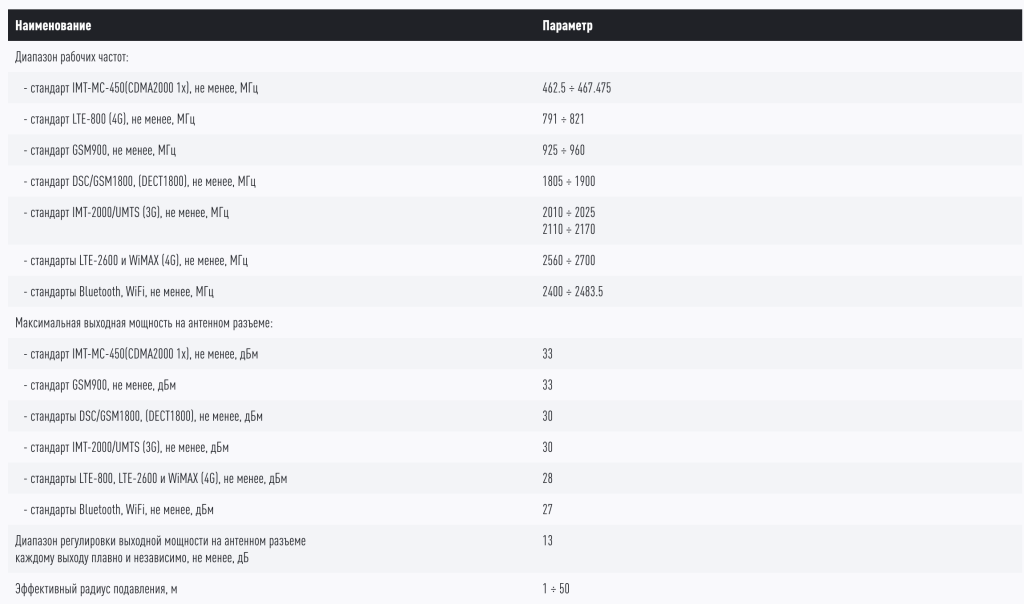Select the "Диапазон регулировки выходной мощности" row label
Screen dimensions: 1024x604
[x=160, y=549]
